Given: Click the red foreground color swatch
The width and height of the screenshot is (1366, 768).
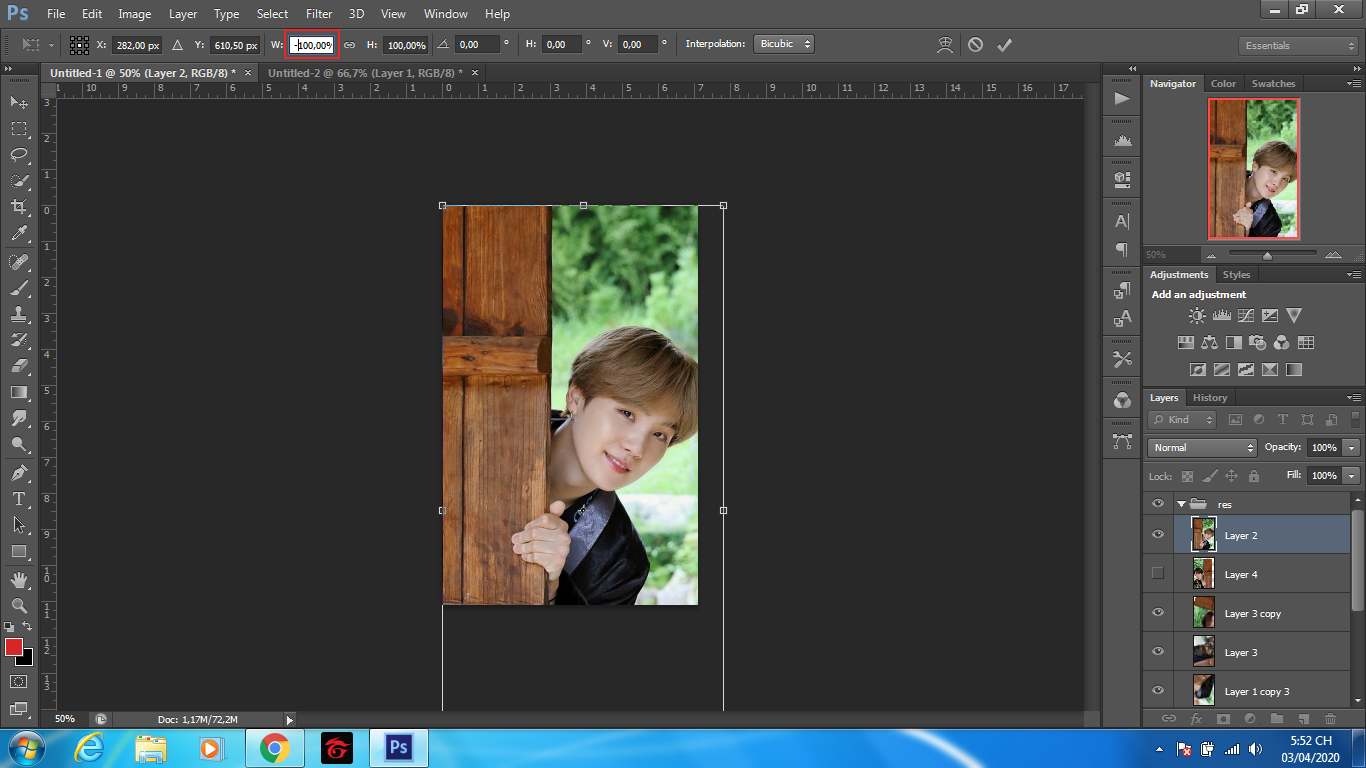Looking at the screenshot, I should (14, 647).
